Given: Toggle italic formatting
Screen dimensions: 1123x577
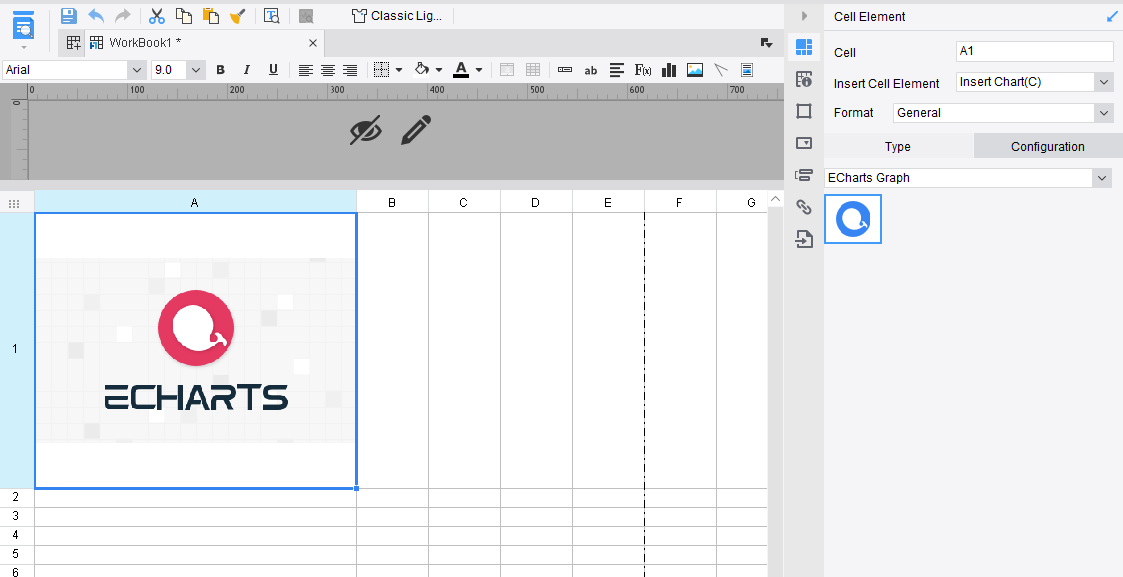Looking at the screenshot, I should tap(246, 69).
